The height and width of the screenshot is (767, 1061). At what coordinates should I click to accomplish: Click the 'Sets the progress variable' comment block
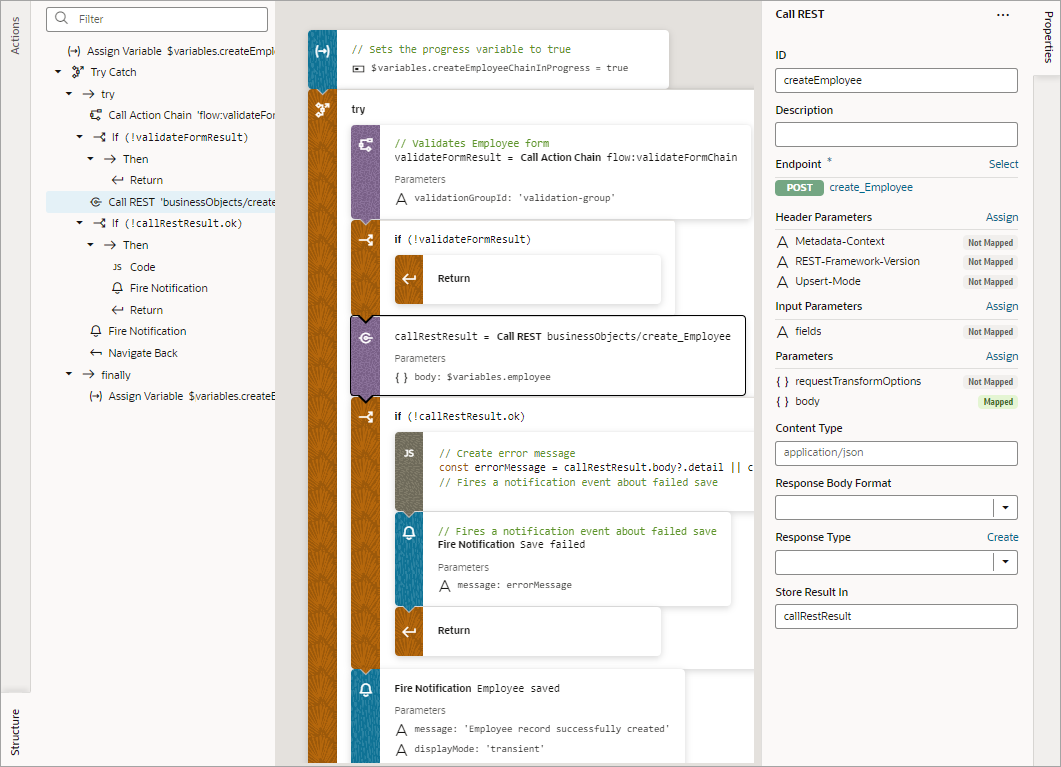[489, 60]
